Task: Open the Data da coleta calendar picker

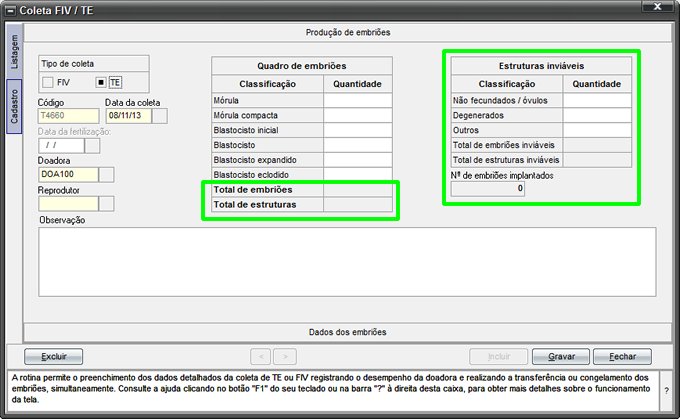Action: (x=160, y=116)
